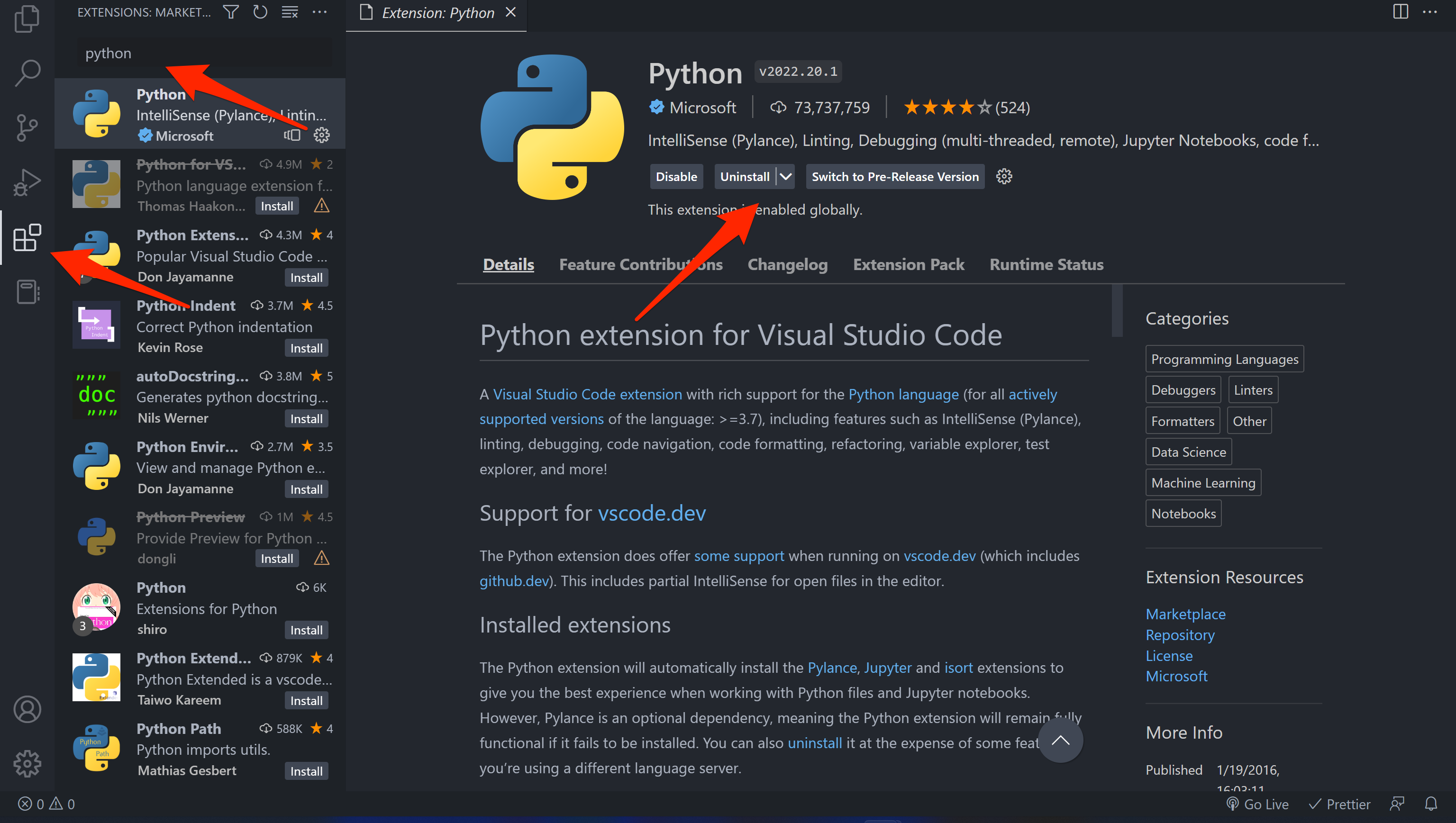Expand the Uninstall dropdown arrow
1456x823 pixels.
tap(785, 177)
